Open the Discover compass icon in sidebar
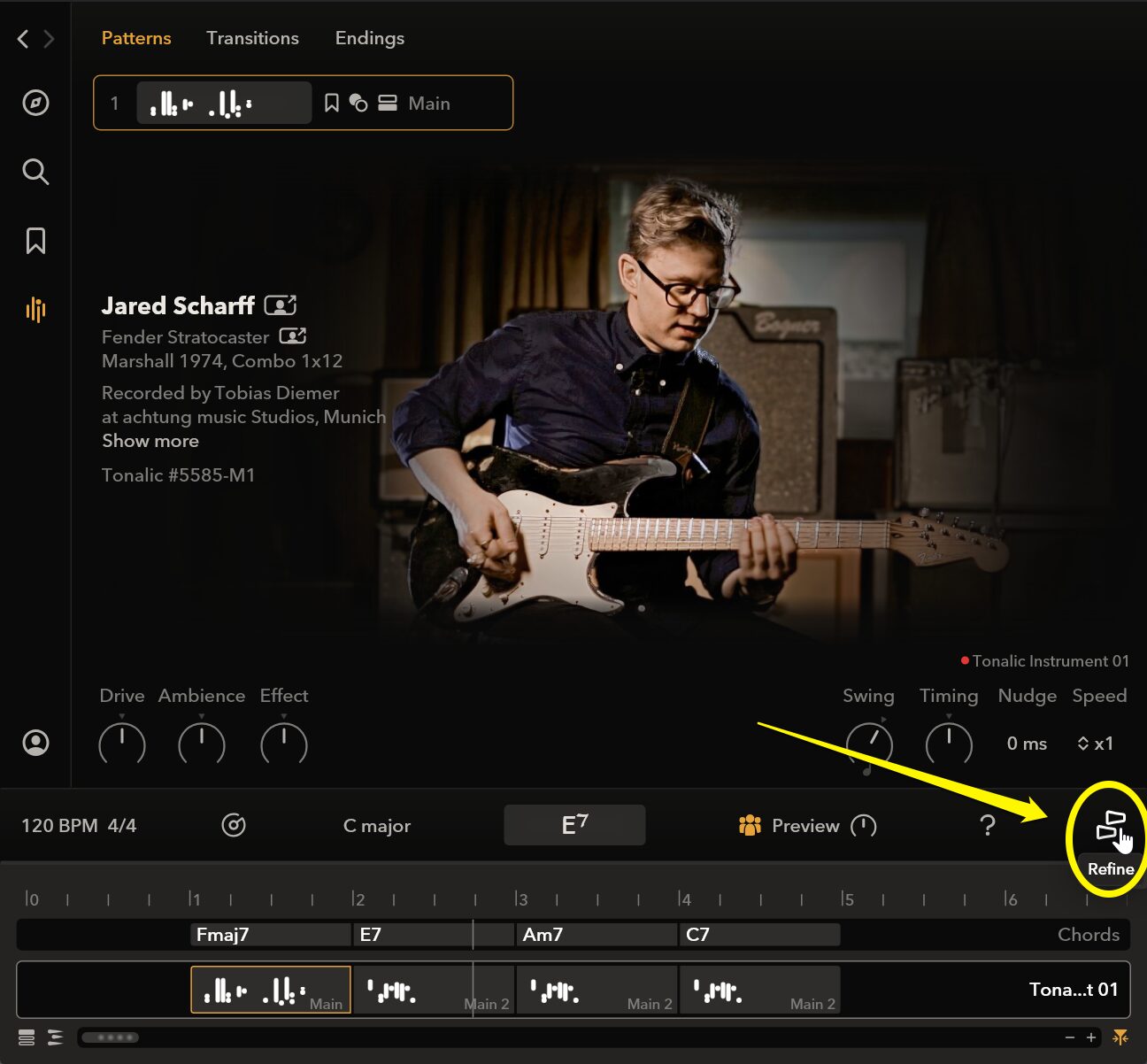Viewport: 1147px width, 1064px height. [35, 103]
